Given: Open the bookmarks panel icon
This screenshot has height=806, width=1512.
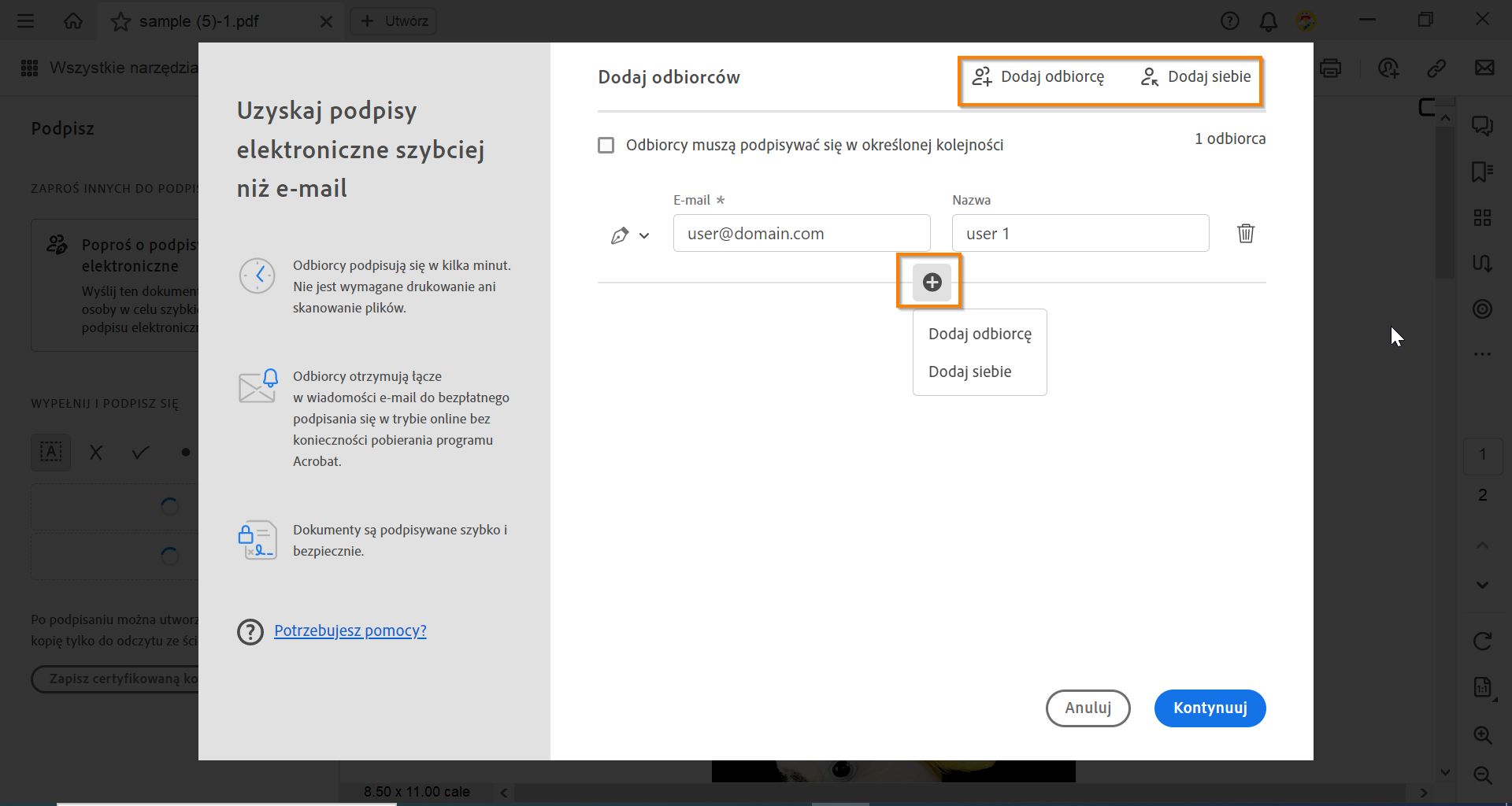Looking at the screenshot, I should (1482, 172).
